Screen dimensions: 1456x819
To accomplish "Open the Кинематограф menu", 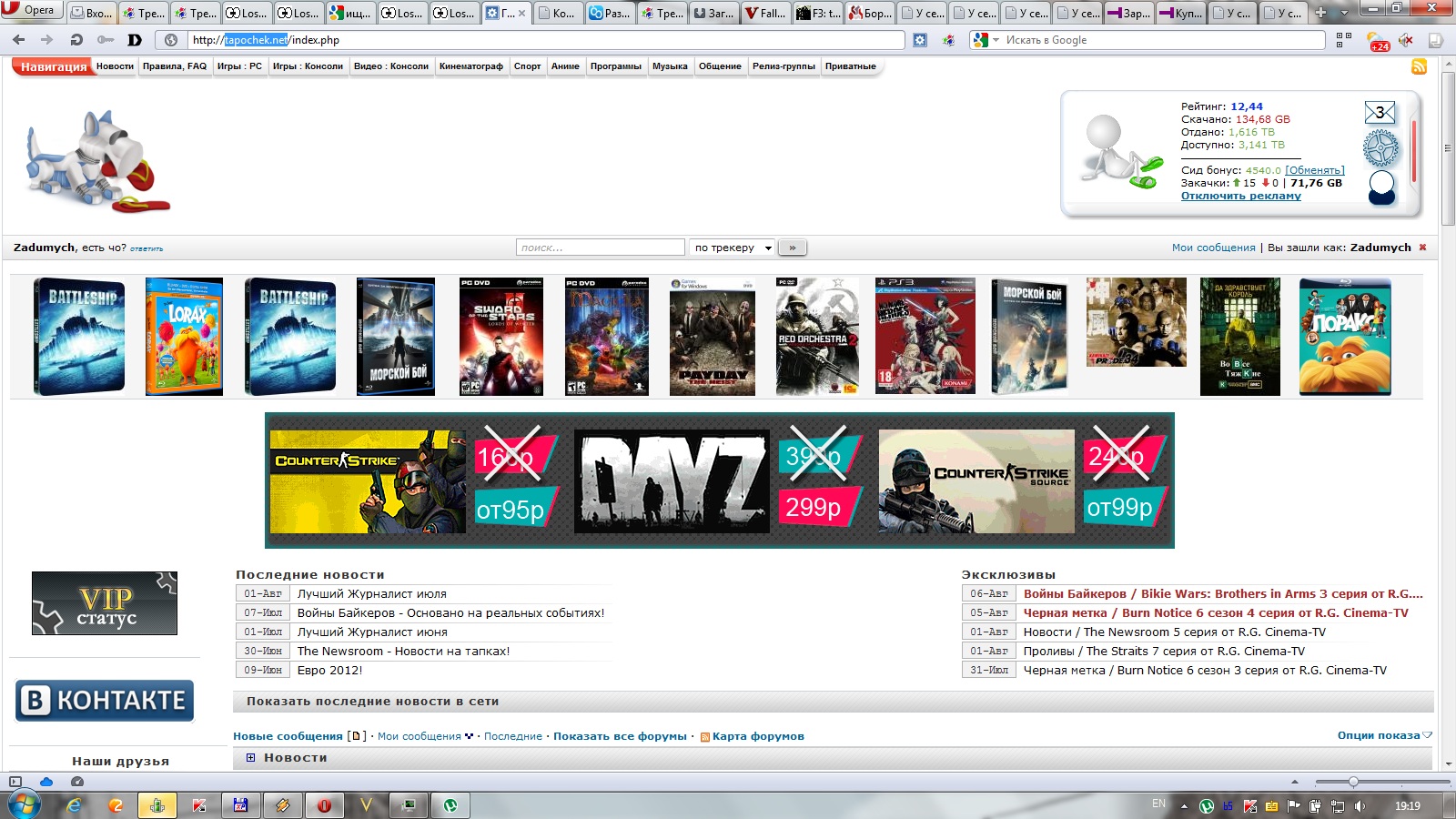I will (x=471, y=66).
